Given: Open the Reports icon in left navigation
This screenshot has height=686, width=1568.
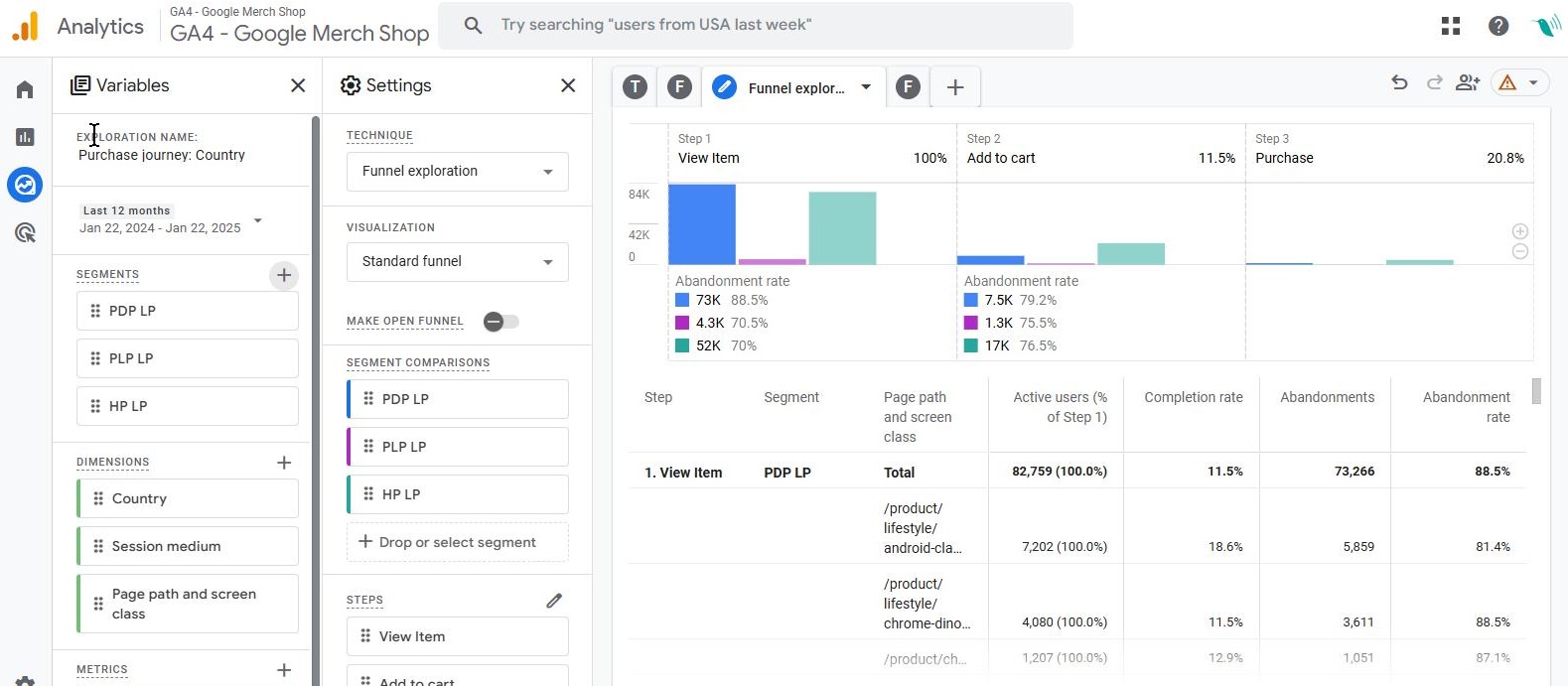Looking at the screenshot, I should tap(25, 137).
